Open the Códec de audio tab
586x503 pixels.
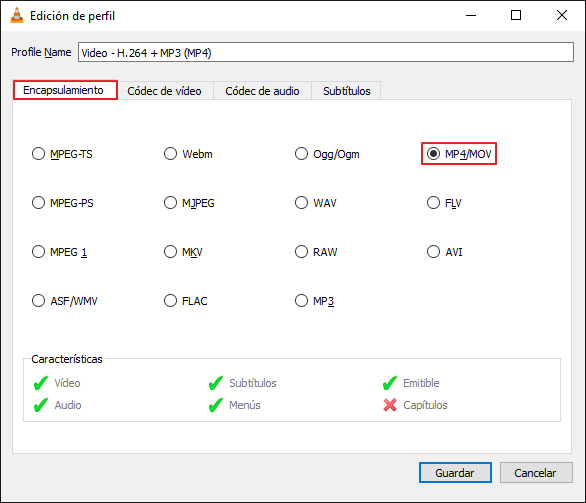(262, 91)
